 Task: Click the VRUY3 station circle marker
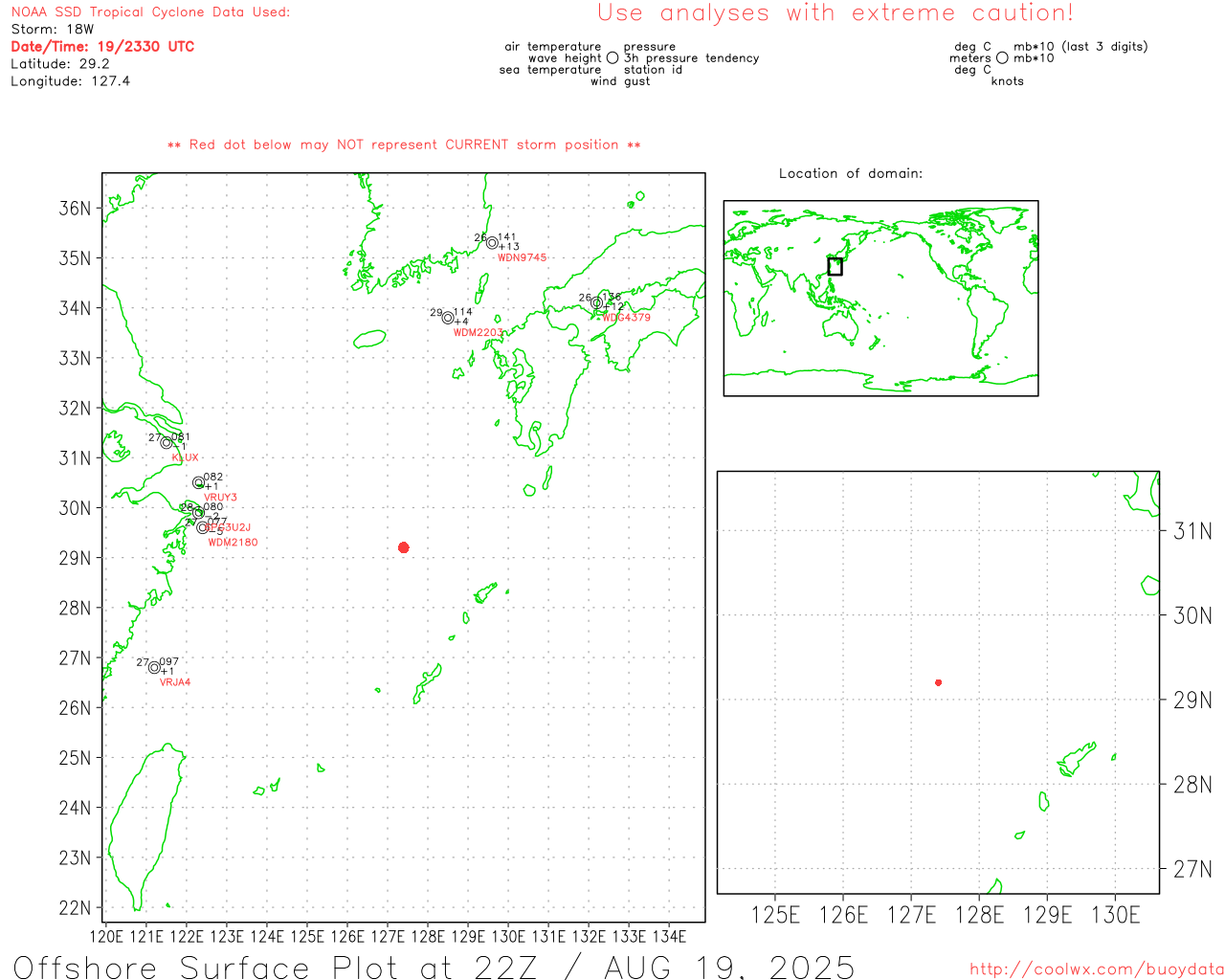point(198,483)
